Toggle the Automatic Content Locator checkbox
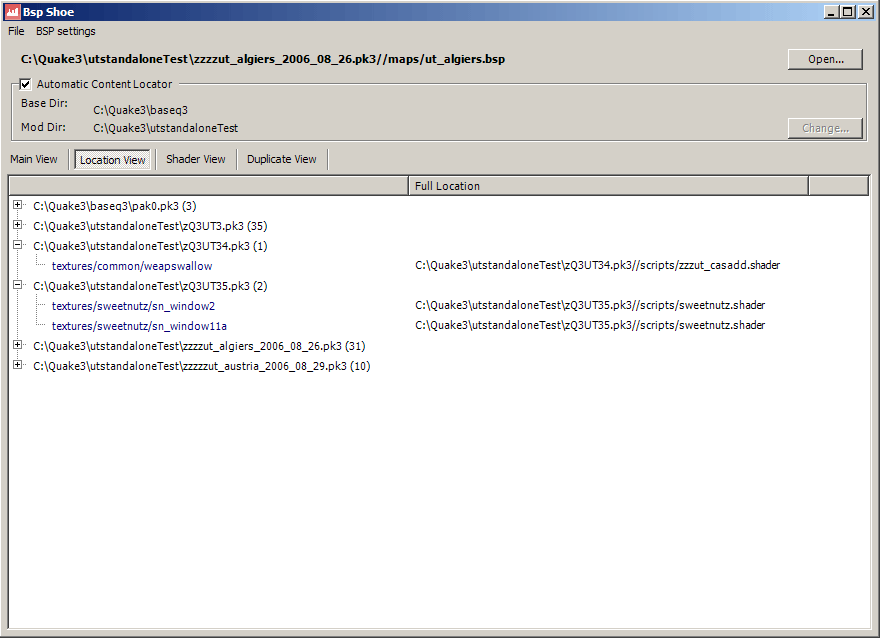880x638 pixels. 26,84
